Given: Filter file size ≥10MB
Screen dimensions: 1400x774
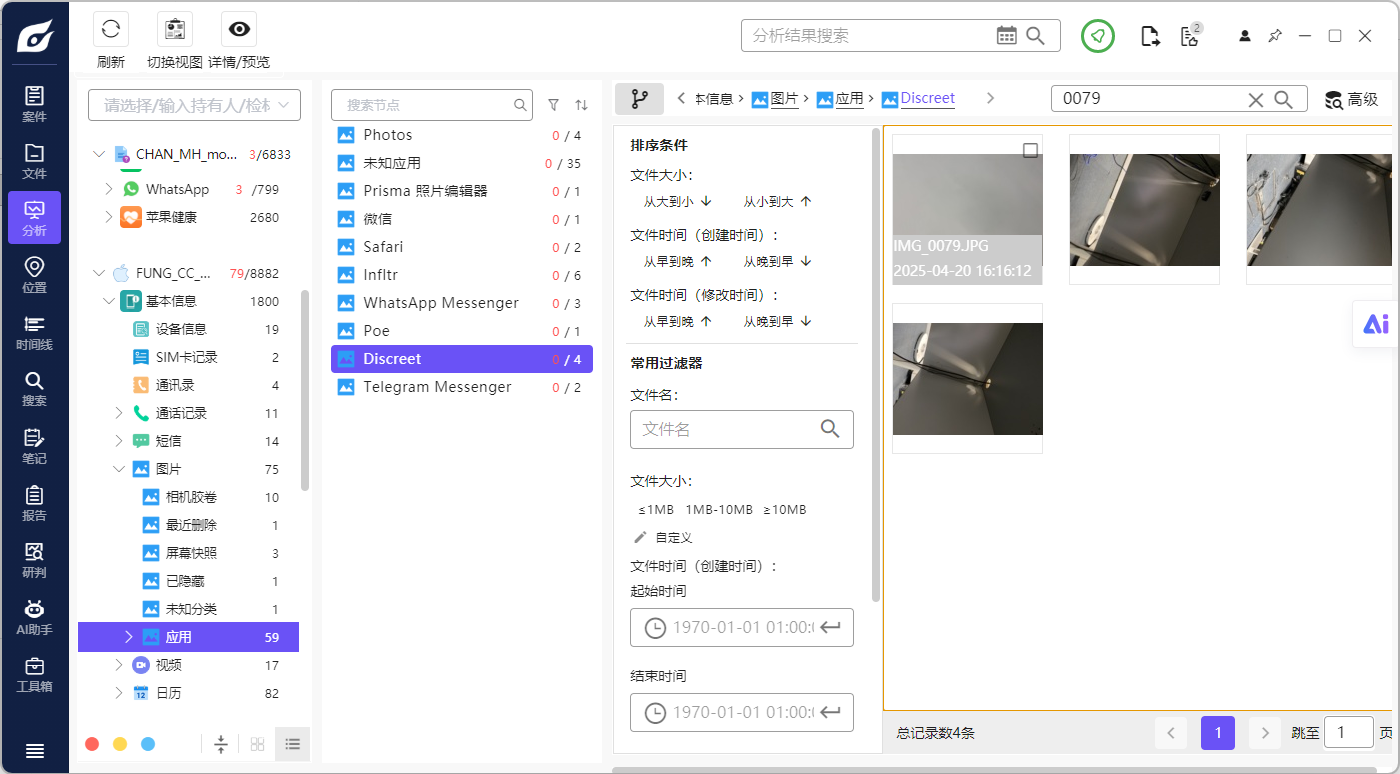Looking at the screenshot, I should pyautogui.click(x=785, y=509).
